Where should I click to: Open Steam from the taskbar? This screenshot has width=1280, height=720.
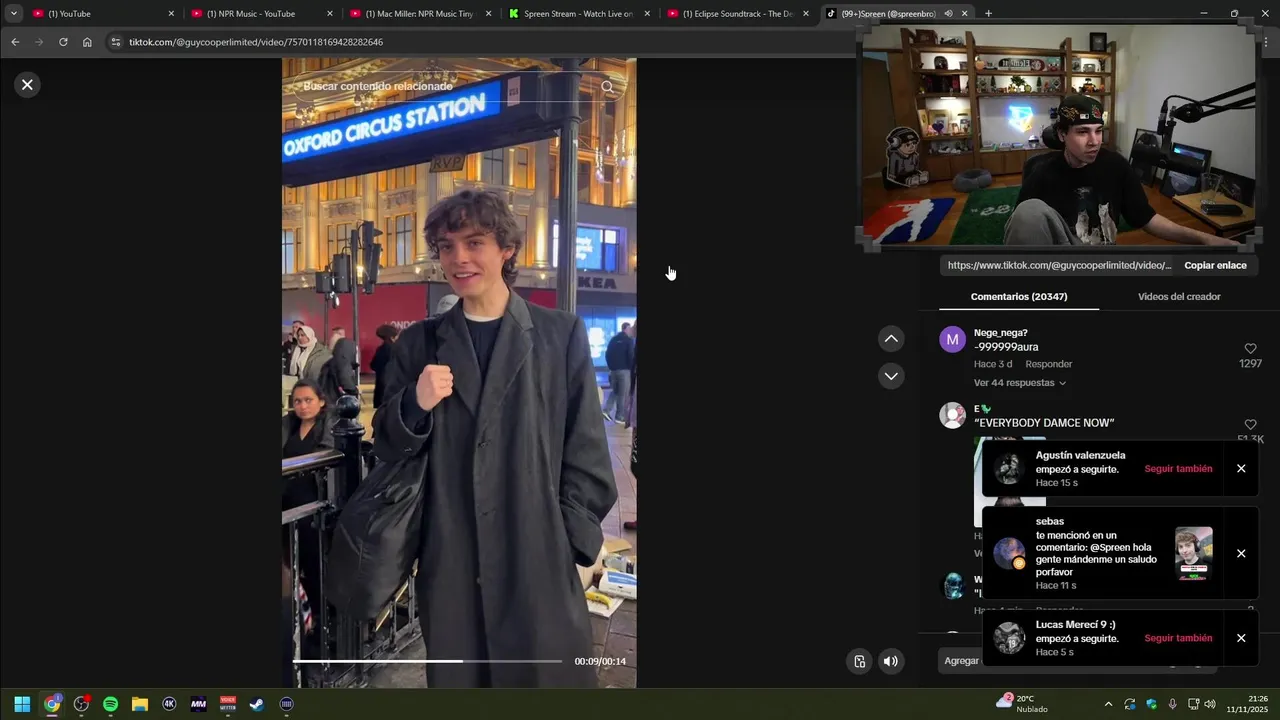(x=257, y=704)
